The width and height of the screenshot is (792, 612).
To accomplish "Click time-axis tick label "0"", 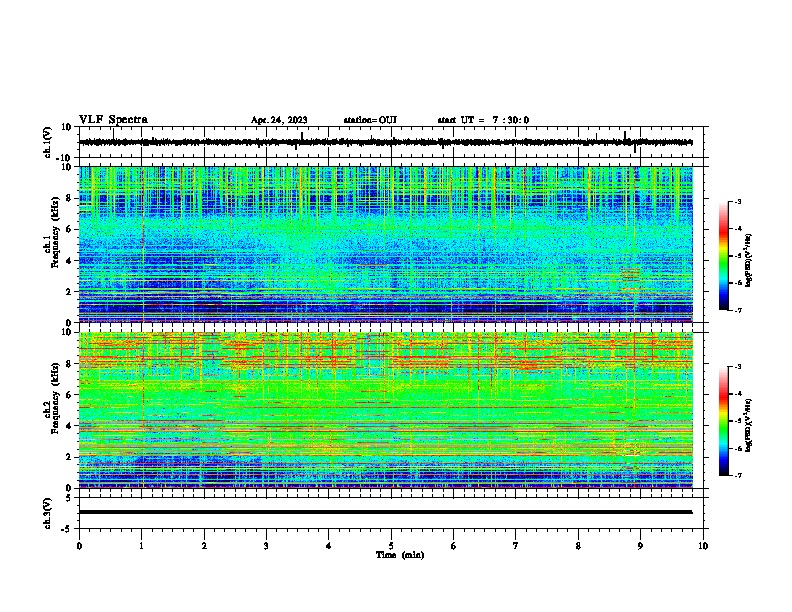I will (79, 546).
